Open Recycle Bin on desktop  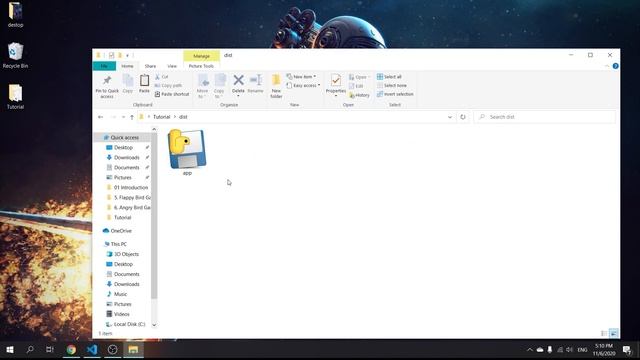(x=16, y=56)
